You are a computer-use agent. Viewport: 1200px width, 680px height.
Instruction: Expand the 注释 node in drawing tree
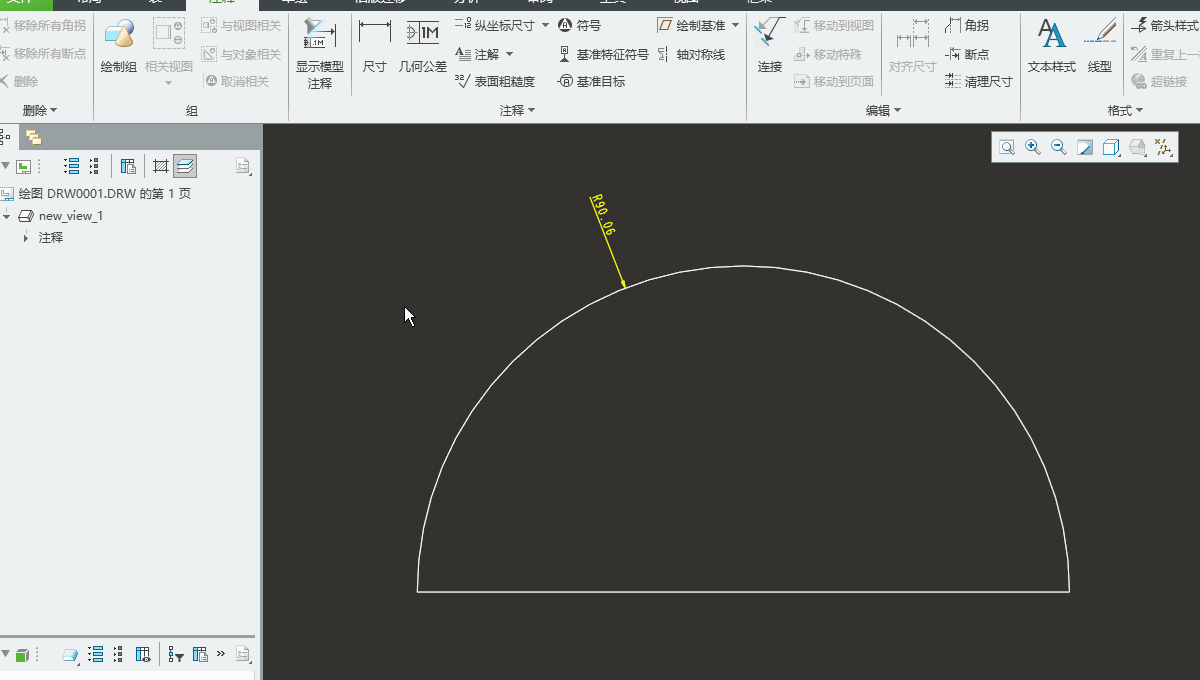[x=26, y=238]
